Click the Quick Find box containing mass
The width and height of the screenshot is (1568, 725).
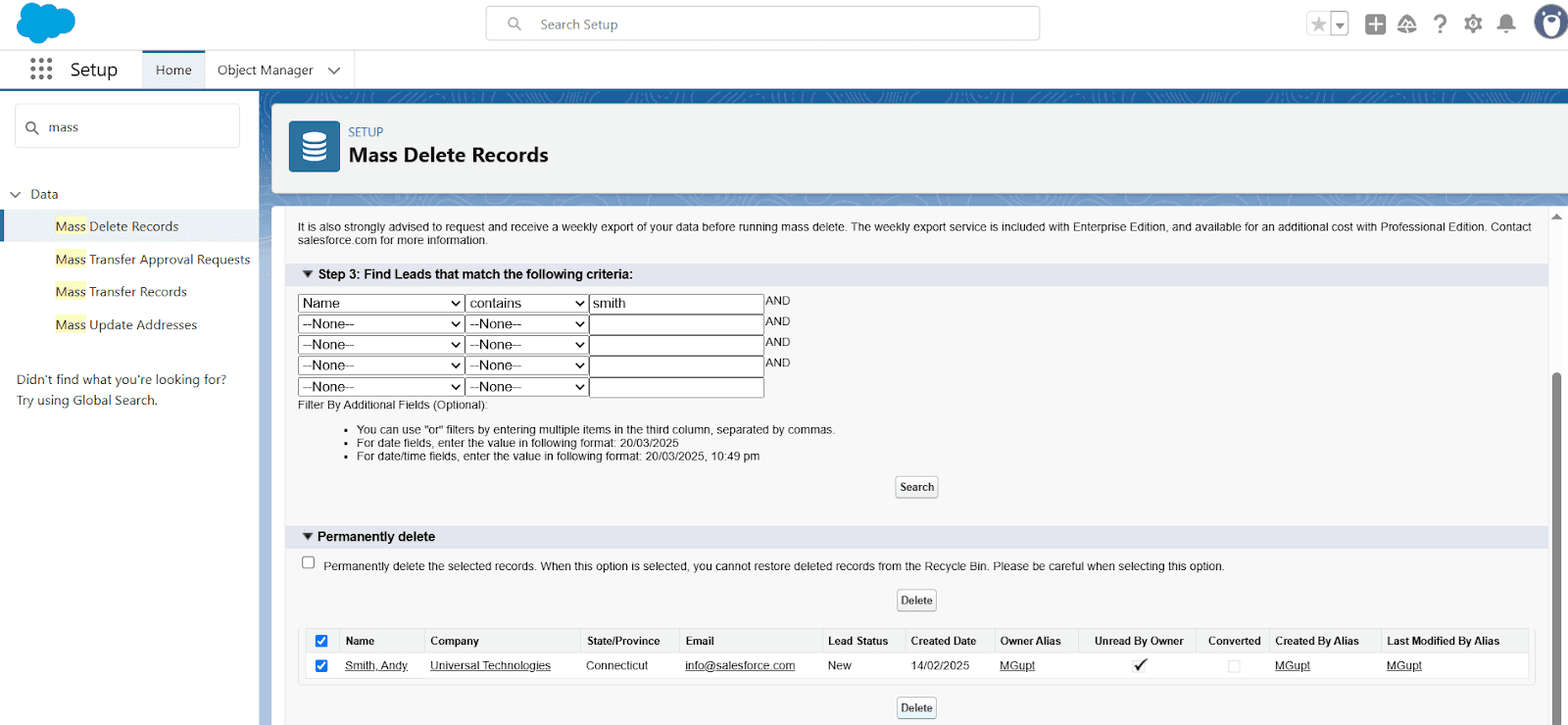(127, 126)
